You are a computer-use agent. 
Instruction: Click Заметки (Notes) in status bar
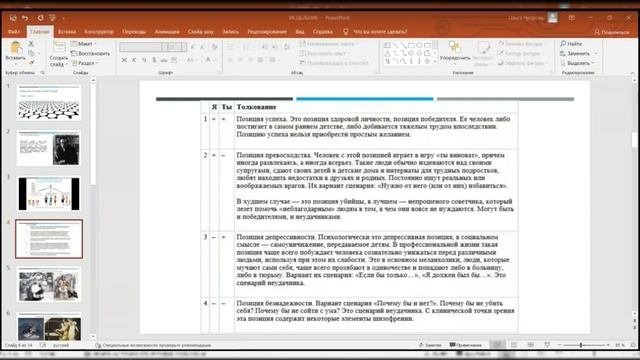tap(430, 345)
